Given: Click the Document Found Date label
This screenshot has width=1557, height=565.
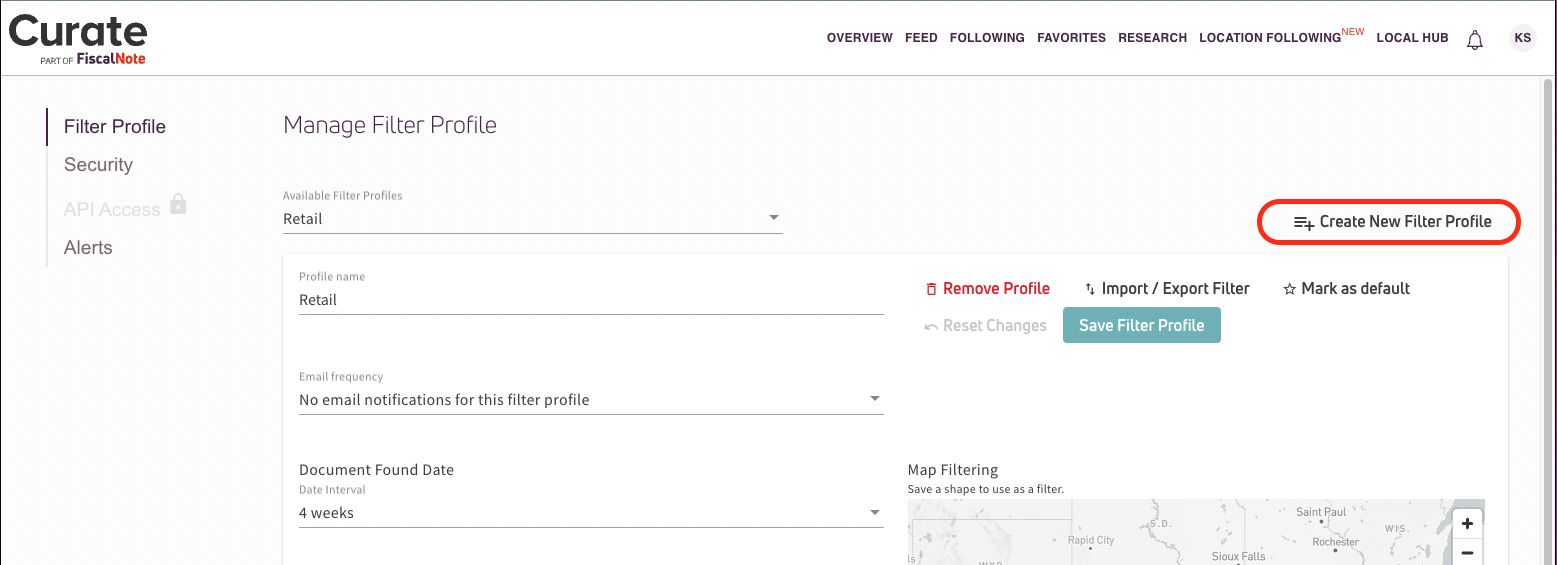Looking at the screenshot, I should tap(376, 470).
